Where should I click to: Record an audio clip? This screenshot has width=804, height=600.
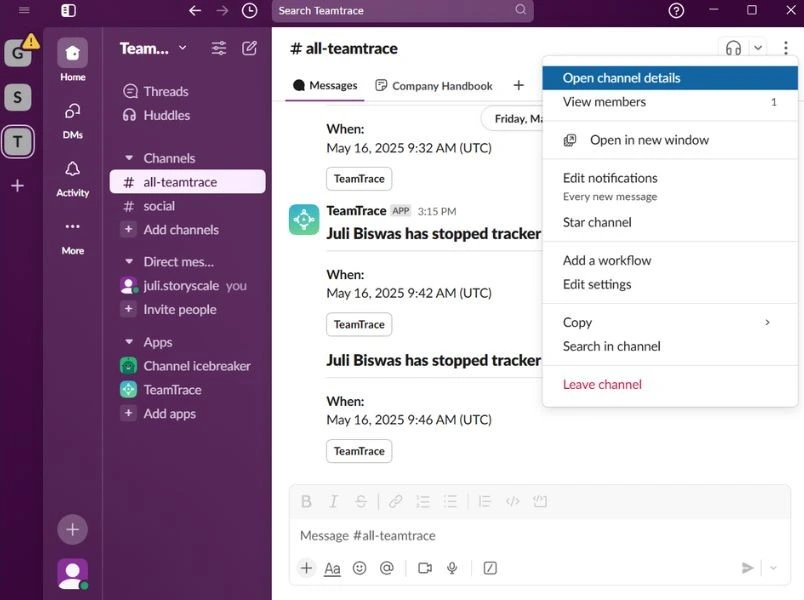pyautogui.click(x=452, y=568)
